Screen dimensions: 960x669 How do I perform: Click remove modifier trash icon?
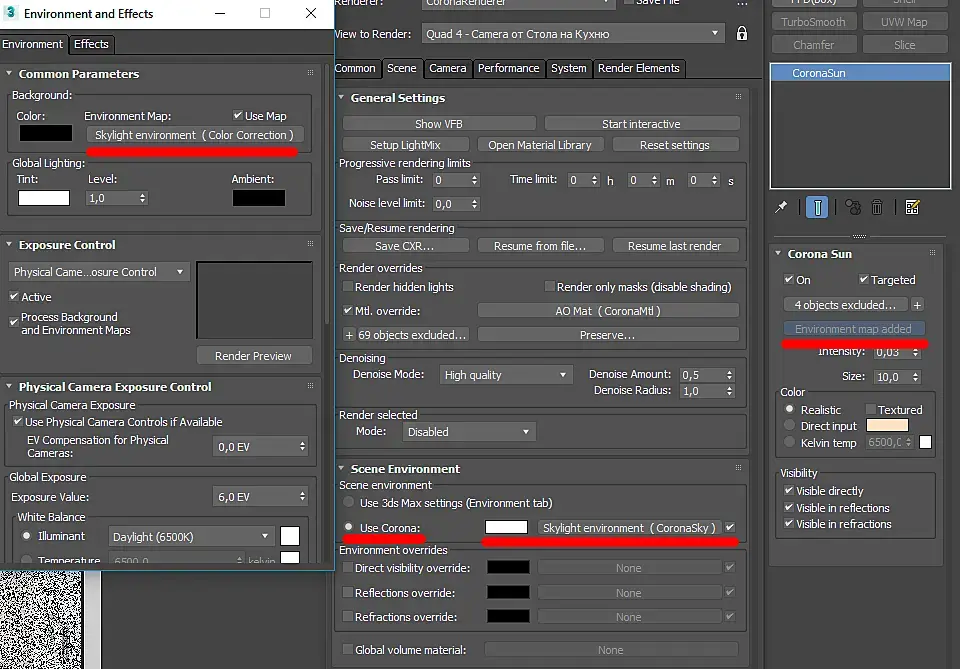pos(877,207)
